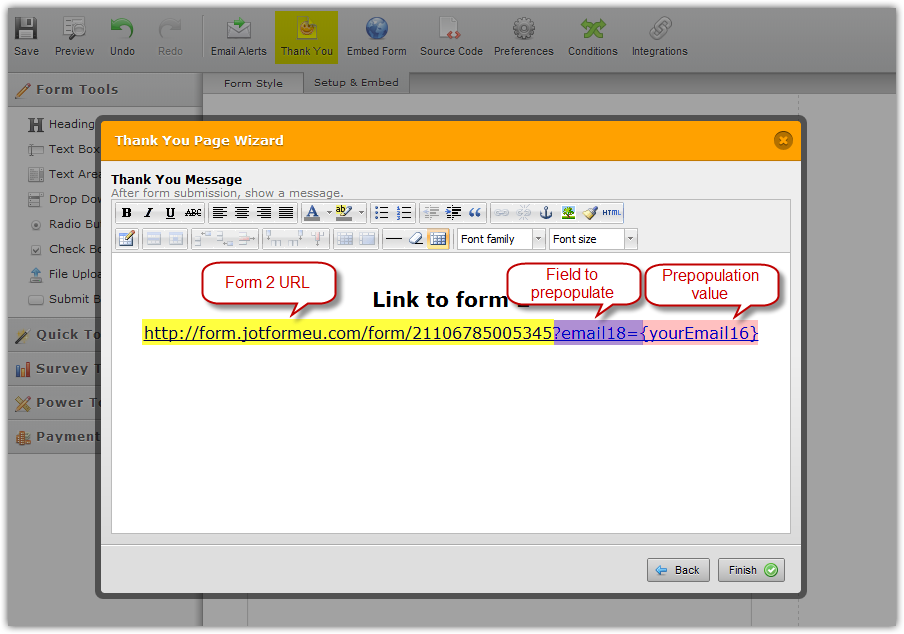The width and height of the screenshot is (904, 634).
Task: Toggle bold formatting in the editor
Action: [x=127, y=213]
